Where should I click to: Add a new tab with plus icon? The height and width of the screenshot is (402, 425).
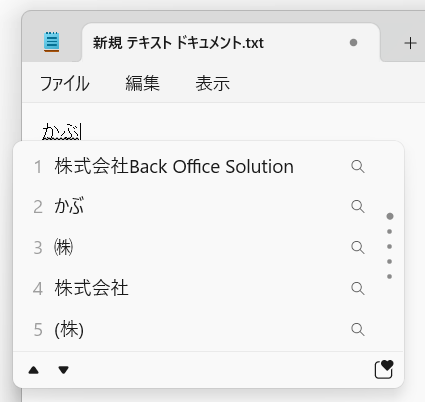[x=410, y=43]
